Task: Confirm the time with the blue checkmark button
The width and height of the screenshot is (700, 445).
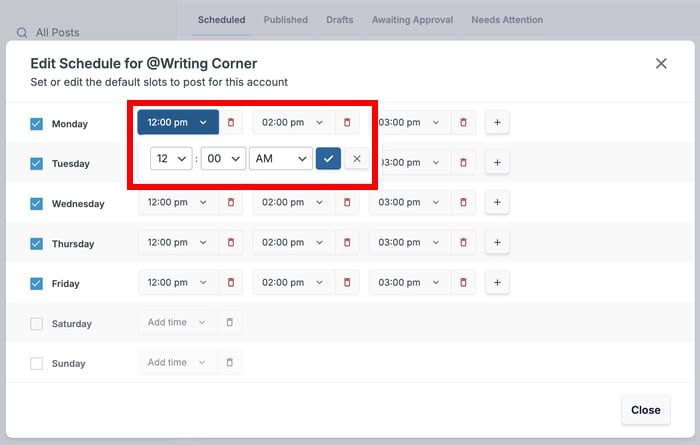Action: point(328,158)
